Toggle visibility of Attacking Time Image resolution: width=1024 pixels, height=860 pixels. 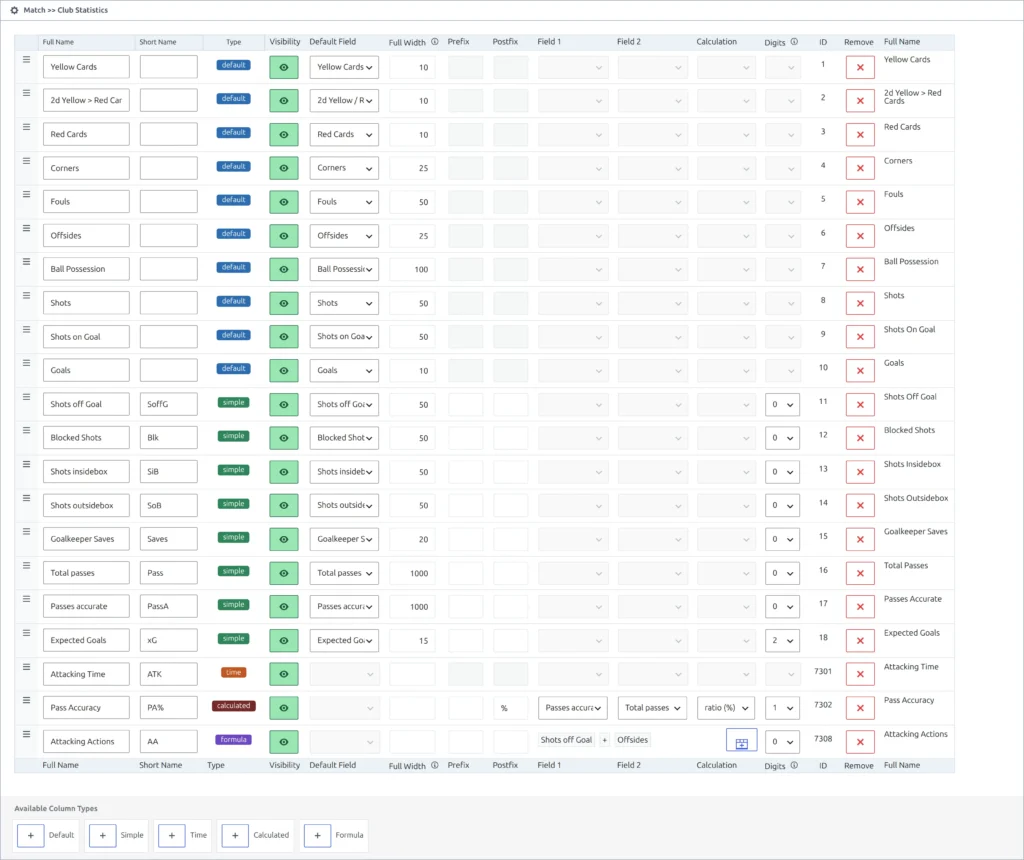pyautogui.click(x=283, y=674)
